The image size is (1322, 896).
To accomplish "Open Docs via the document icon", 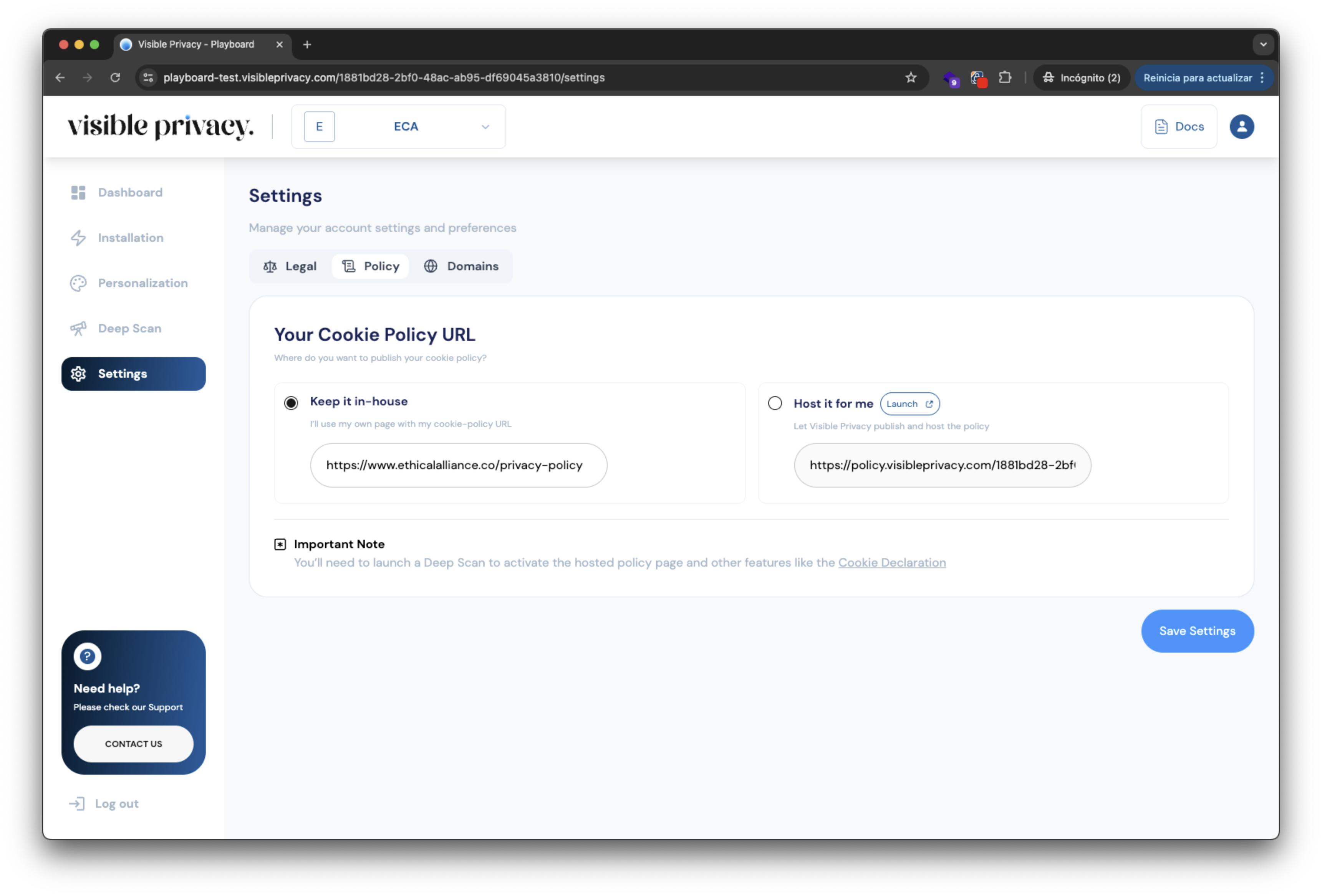I will tap(1161, 126).
